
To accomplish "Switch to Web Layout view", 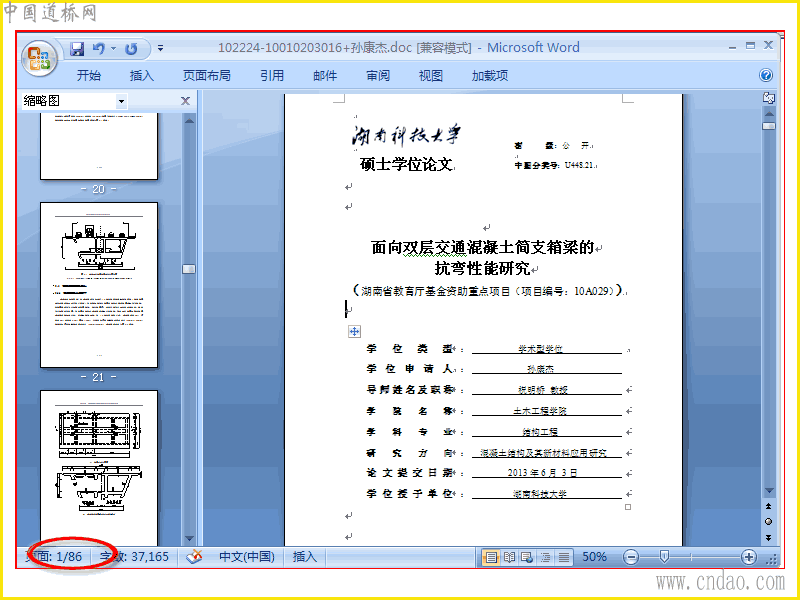I will point(527,557).
